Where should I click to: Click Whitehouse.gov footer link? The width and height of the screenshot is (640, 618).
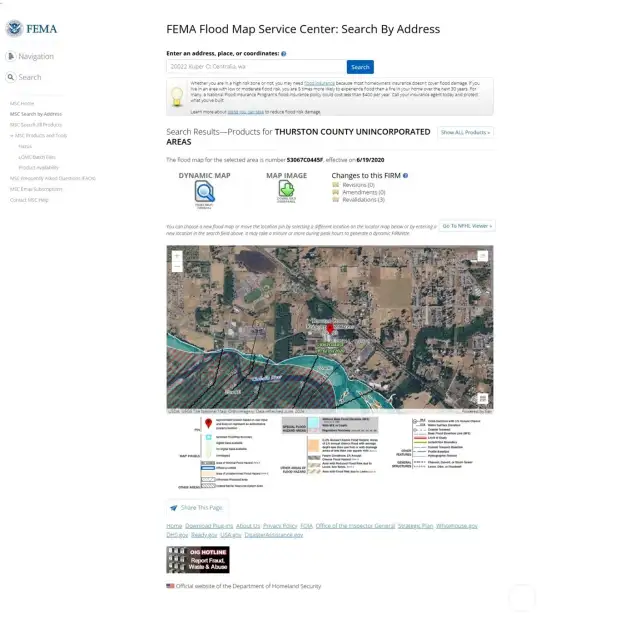[x=457, y=526]
